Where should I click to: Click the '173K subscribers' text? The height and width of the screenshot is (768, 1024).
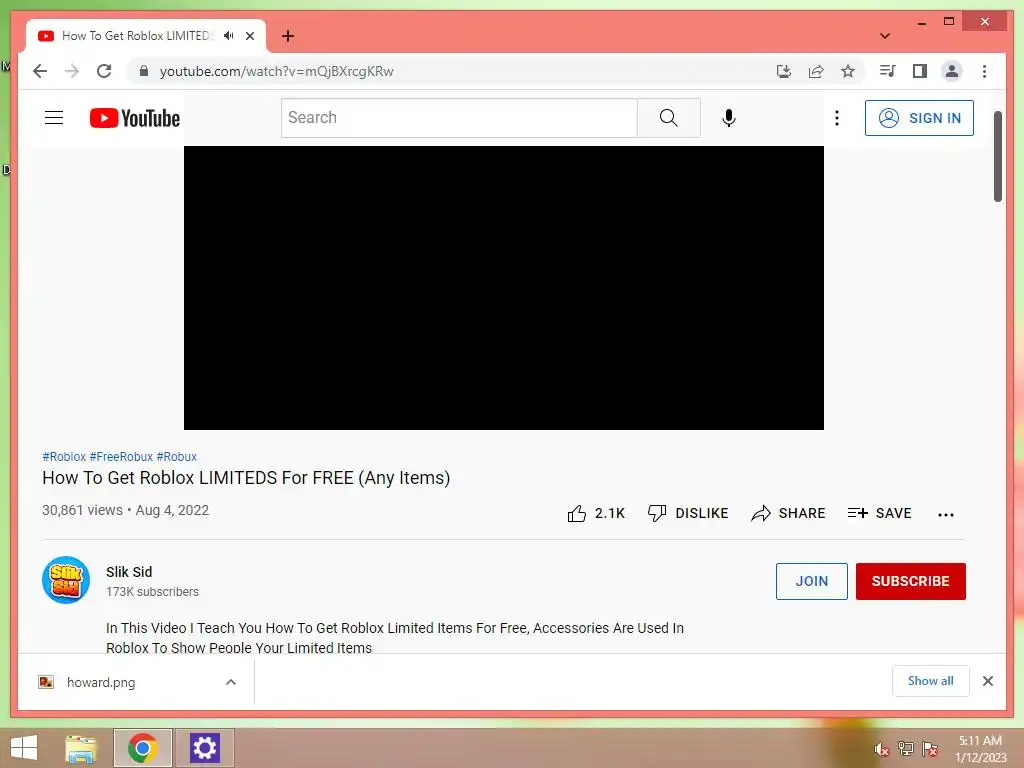tap(152, 592)
